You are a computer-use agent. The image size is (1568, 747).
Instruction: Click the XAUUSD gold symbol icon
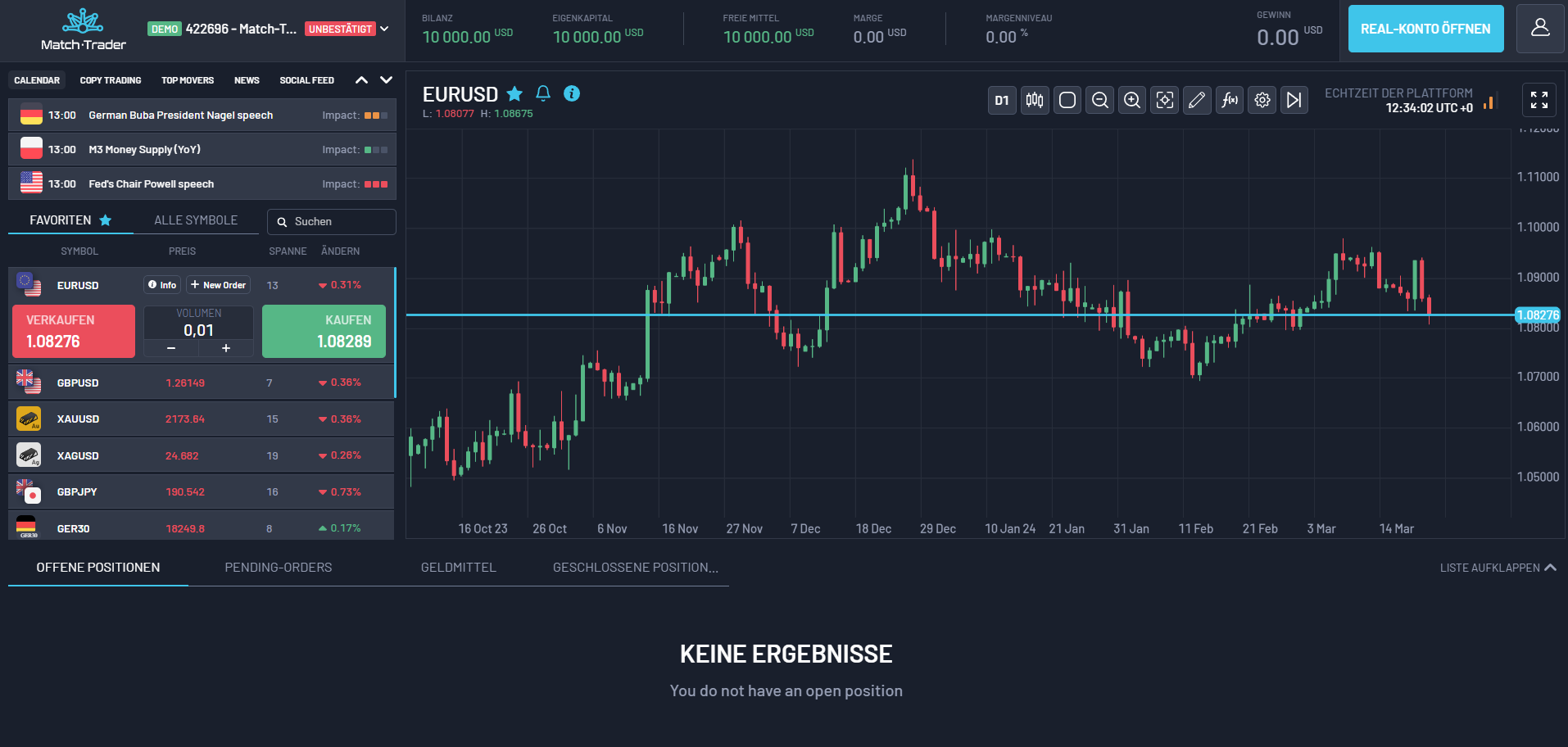(29, 419)
